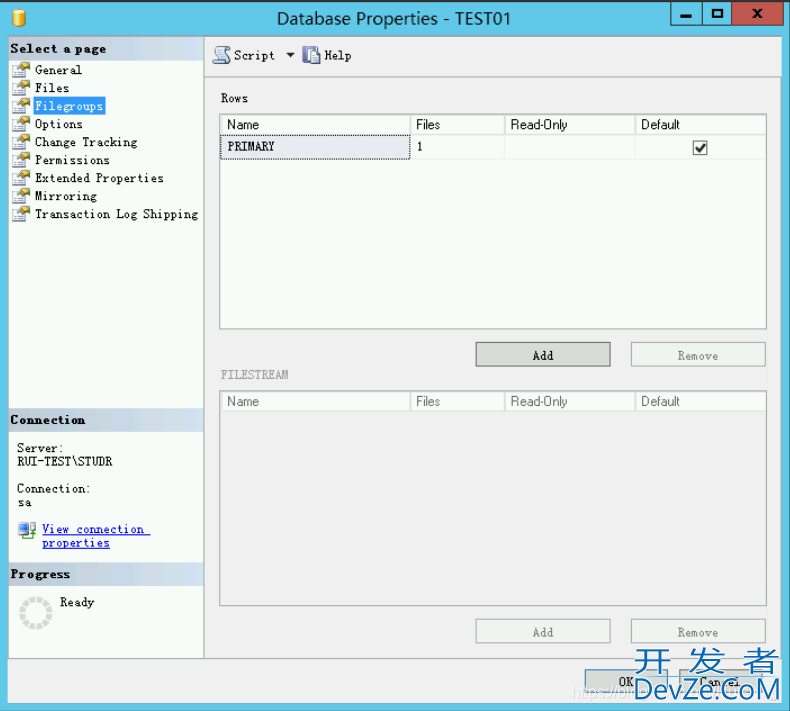Viewport: 790px width, 711px height.
Task: Click the Transaction Log Shipping page icon
Action: 21,214
